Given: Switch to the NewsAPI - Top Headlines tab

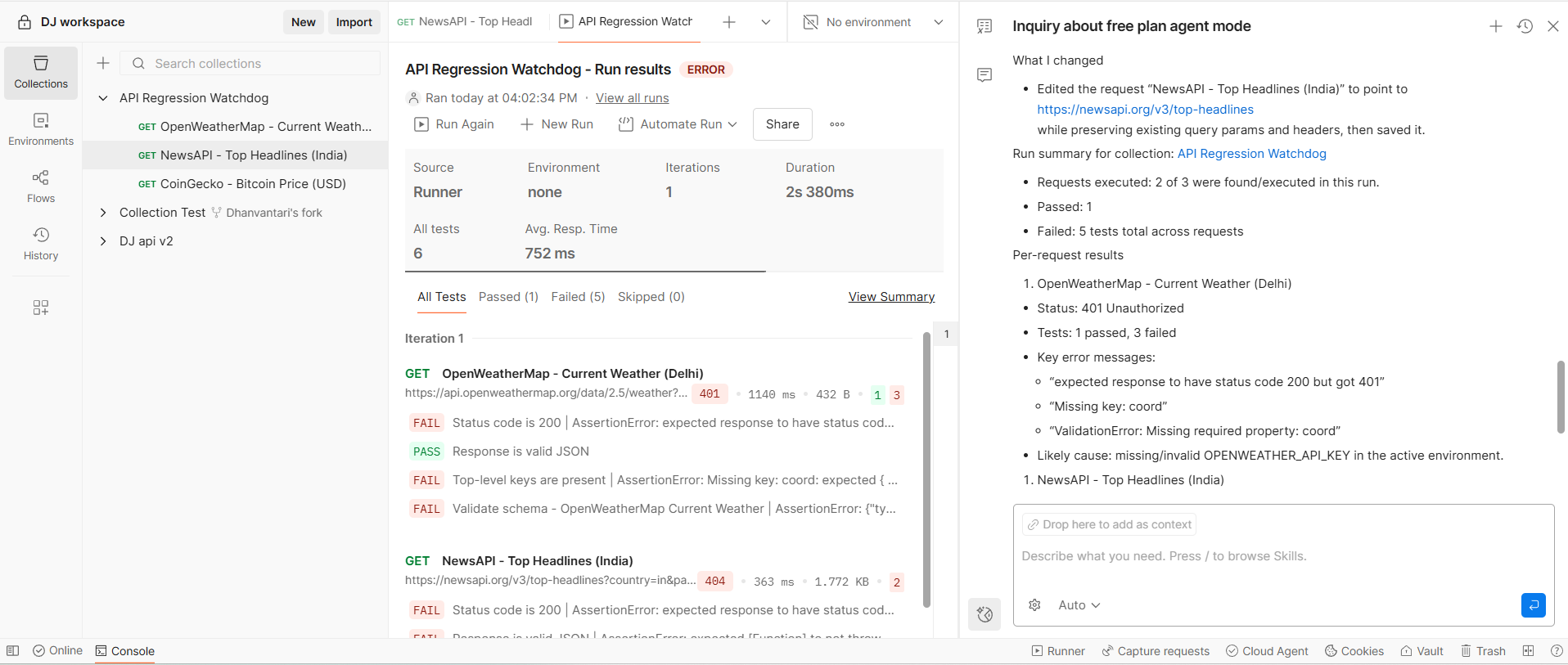Looking at the screenshot, I should [465, 22].
